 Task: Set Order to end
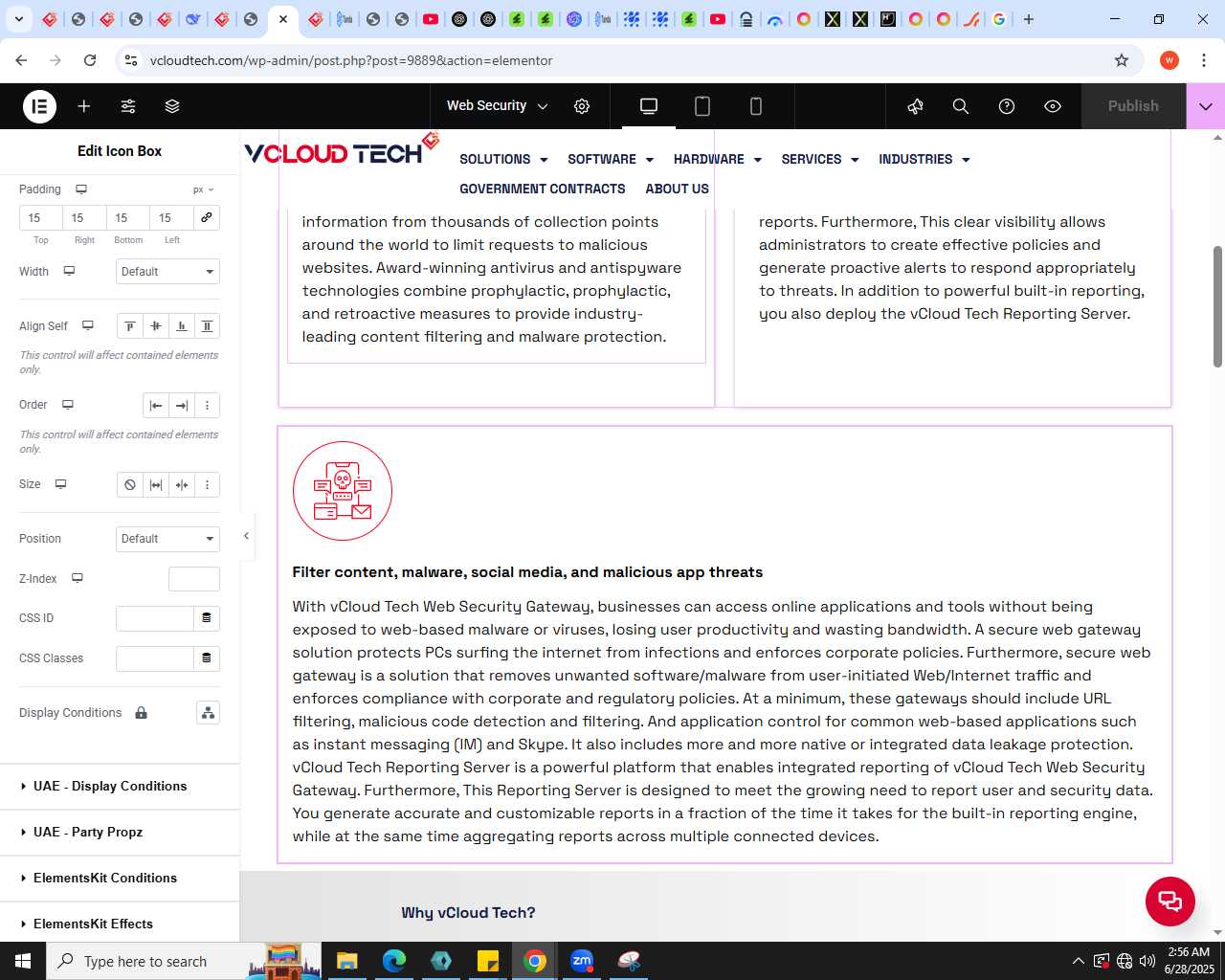pos(182,406)
